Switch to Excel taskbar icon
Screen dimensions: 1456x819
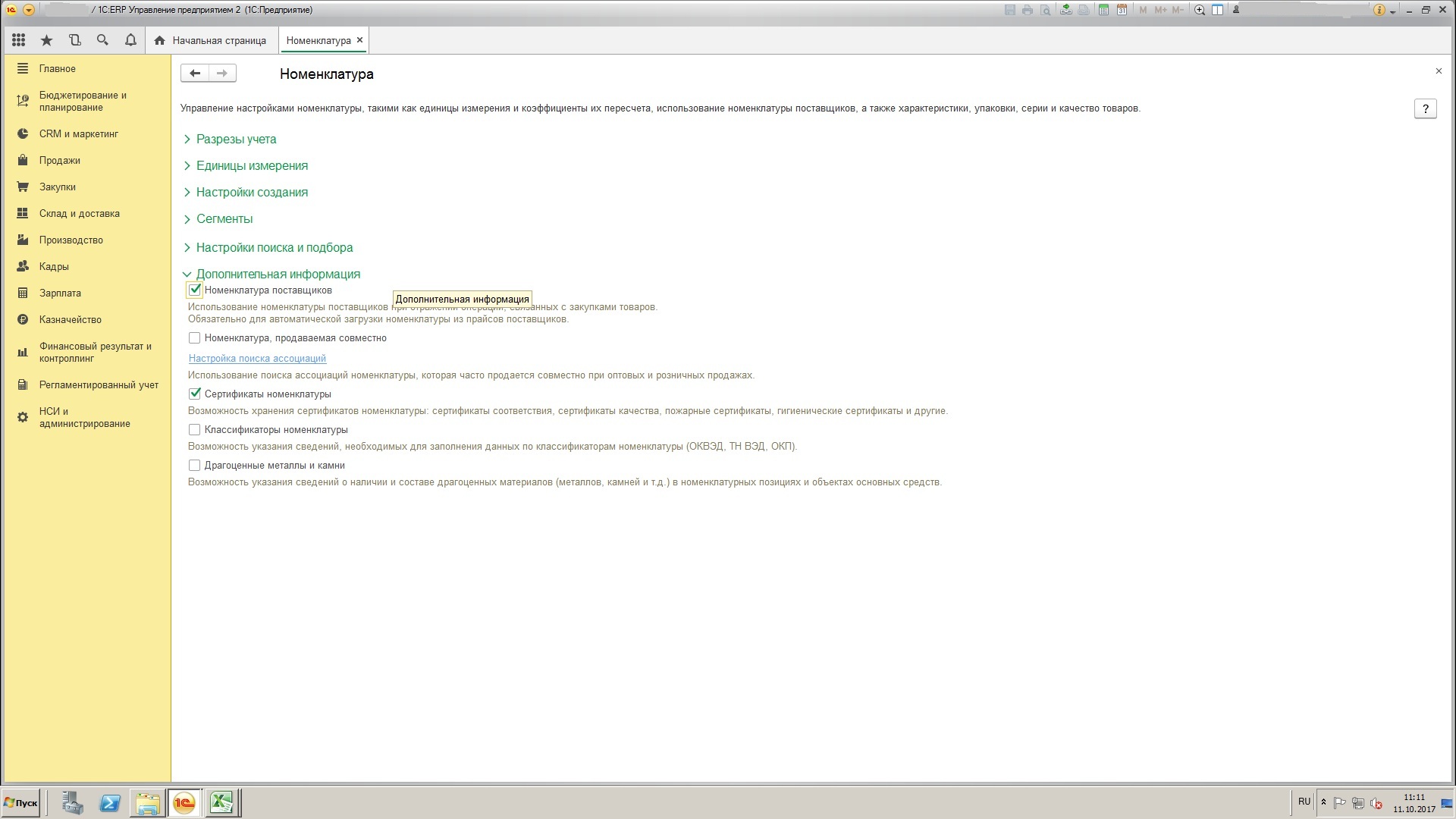[221, 802]
